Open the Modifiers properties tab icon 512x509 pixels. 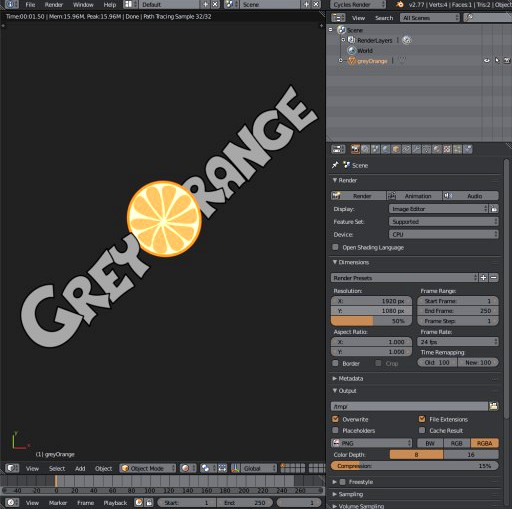click(x=416, y=149)
